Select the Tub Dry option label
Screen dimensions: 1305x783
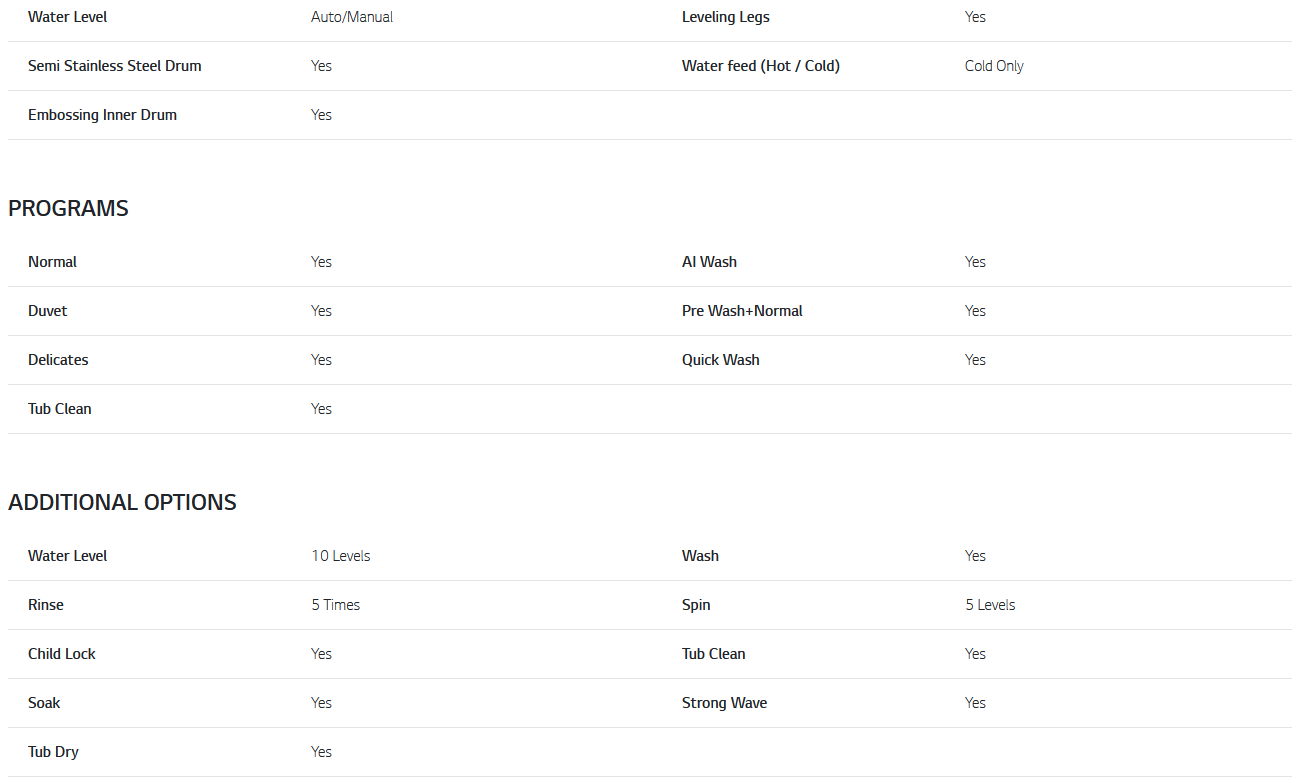click(x=53, y=752)
